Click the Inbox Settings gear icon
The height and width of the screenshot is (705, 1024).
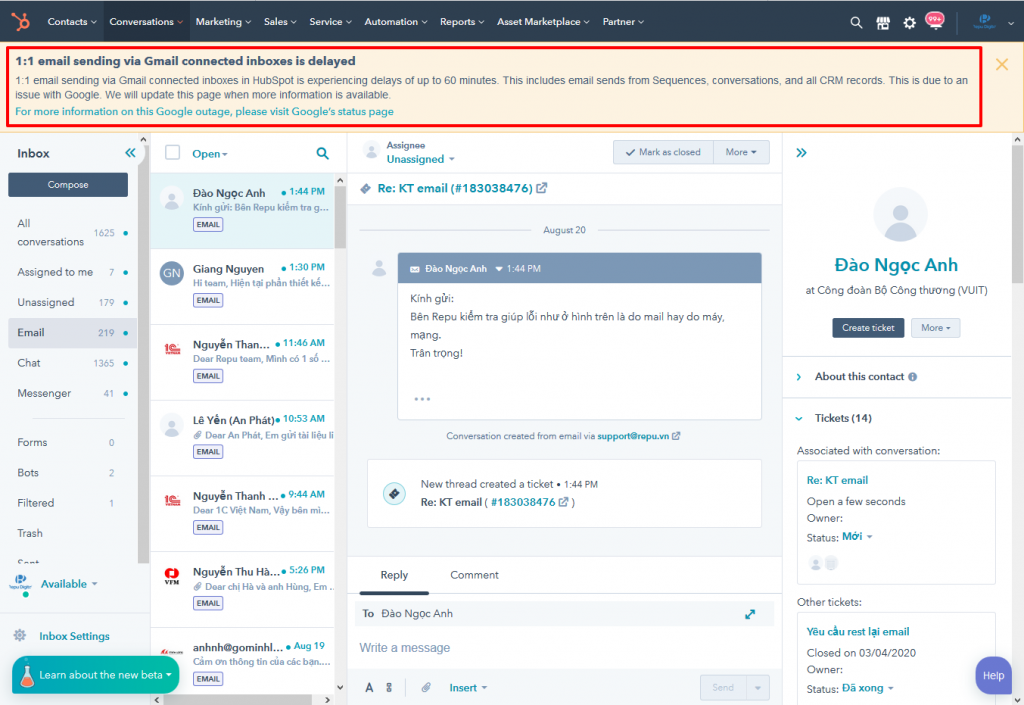point(20,635)
